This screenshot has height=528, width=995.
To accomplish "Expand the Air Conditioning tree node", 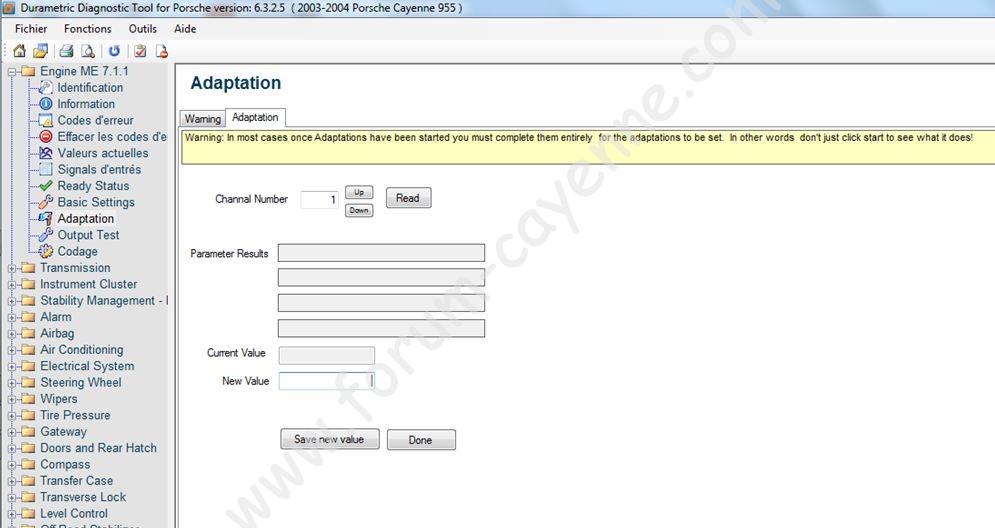I will pyautogui.click(x=11, y=350).
